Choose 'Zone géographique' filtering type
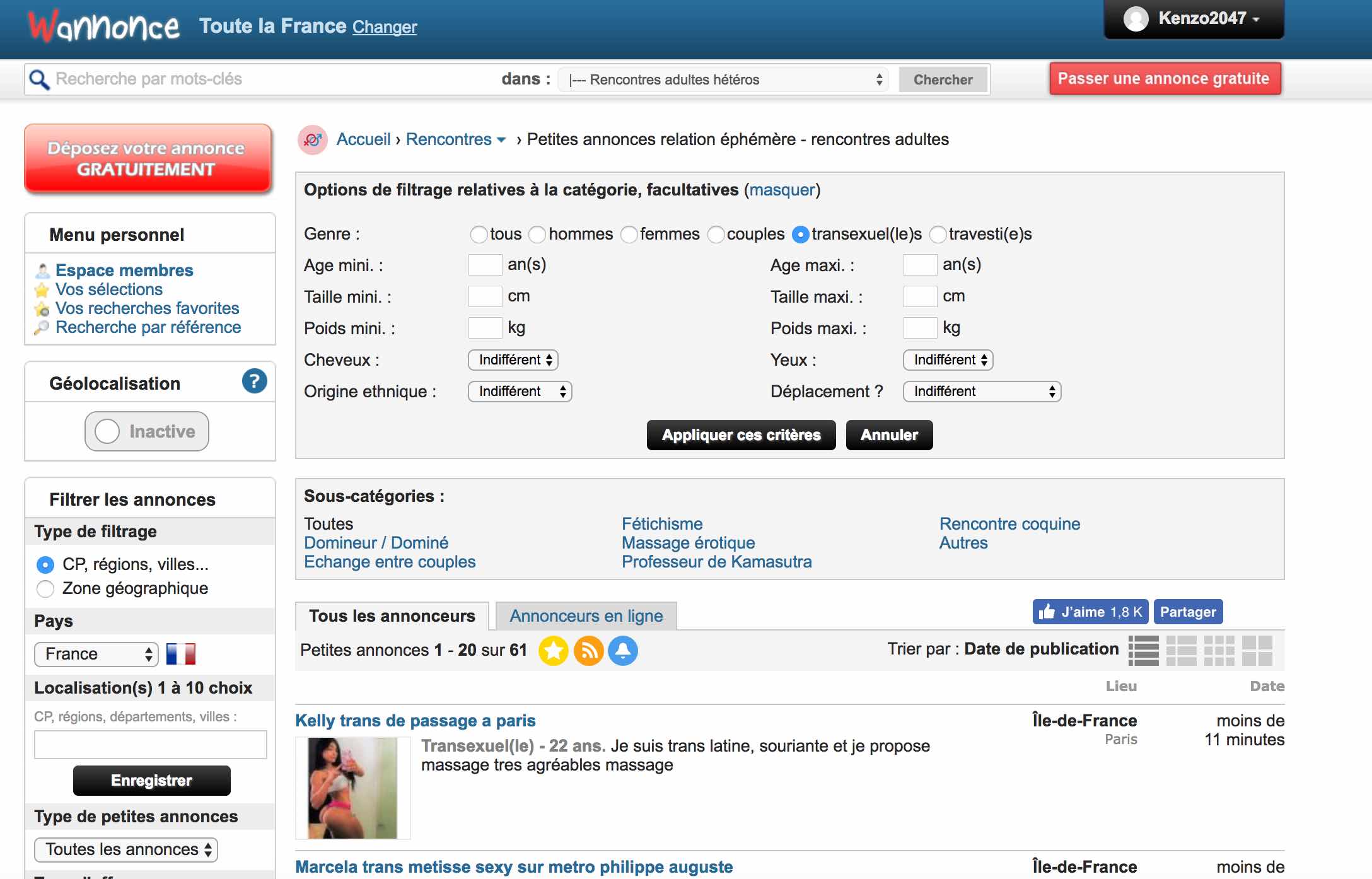Image resolution: width=1372 pixels, height=879 pixels. click(45, 589)
